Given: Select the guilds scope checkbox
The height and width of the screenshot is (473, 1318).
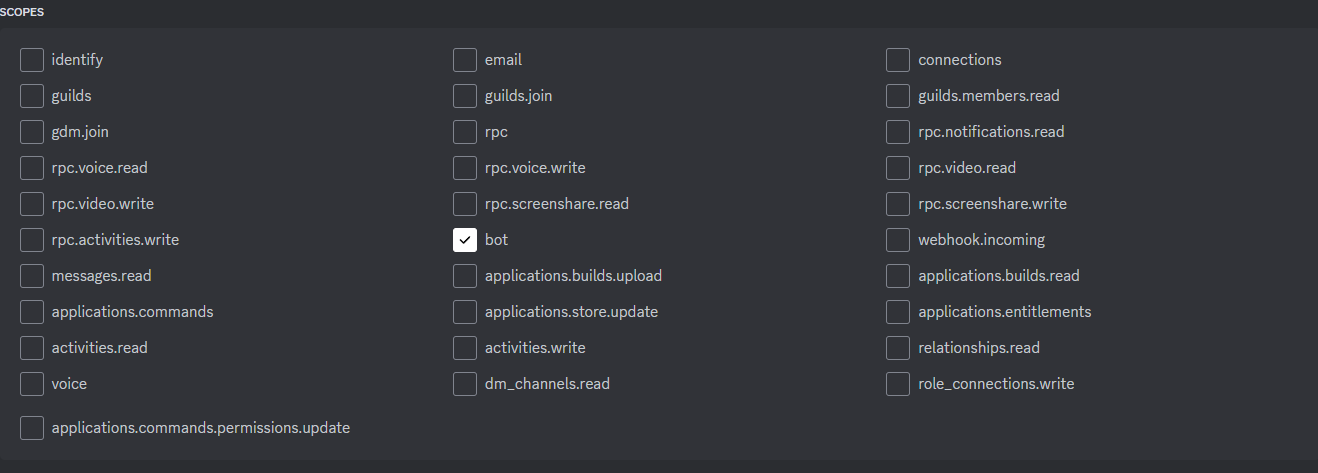Looking at the screenshot, I should coord(32,96).
